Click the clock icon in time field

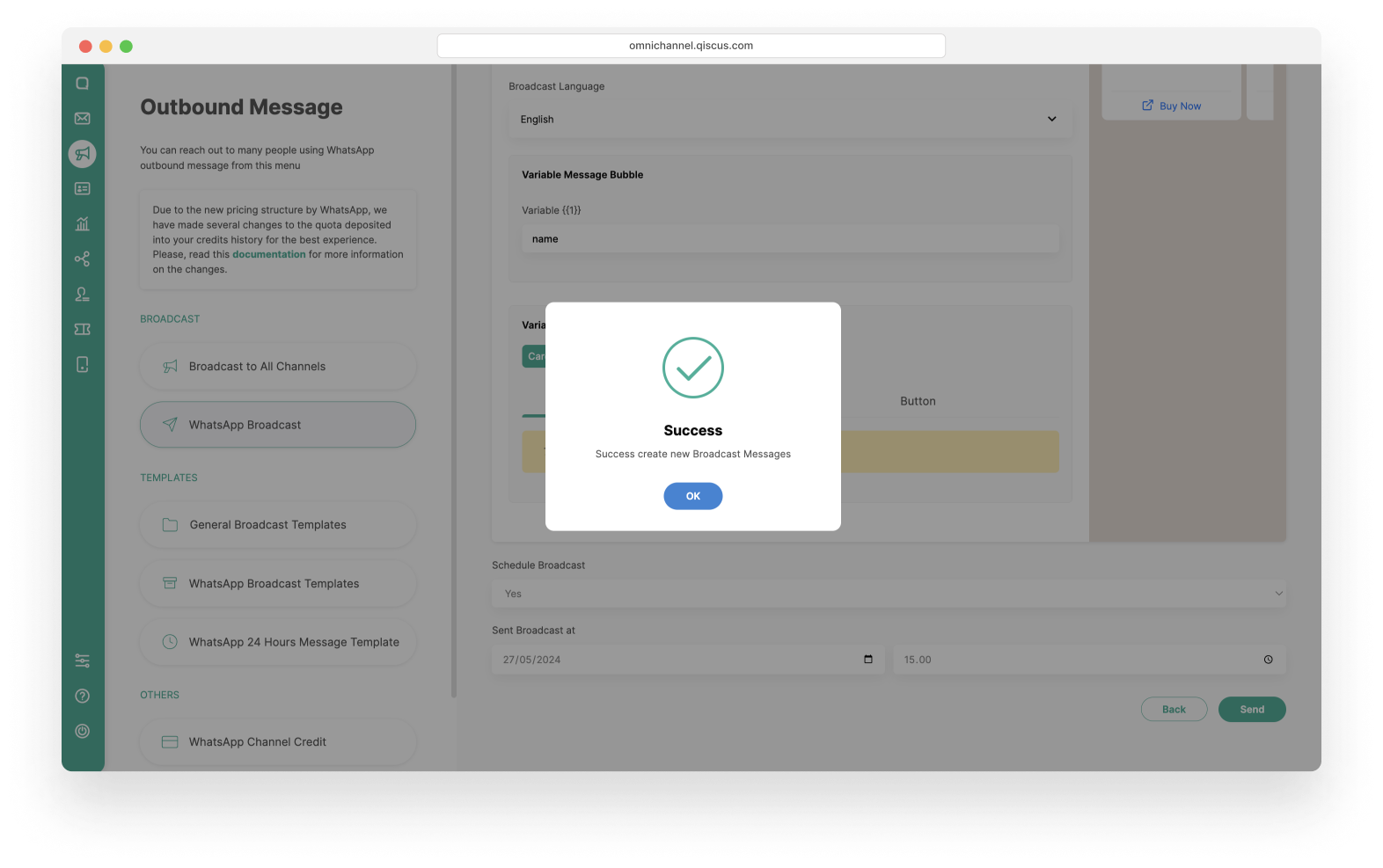1269,660
